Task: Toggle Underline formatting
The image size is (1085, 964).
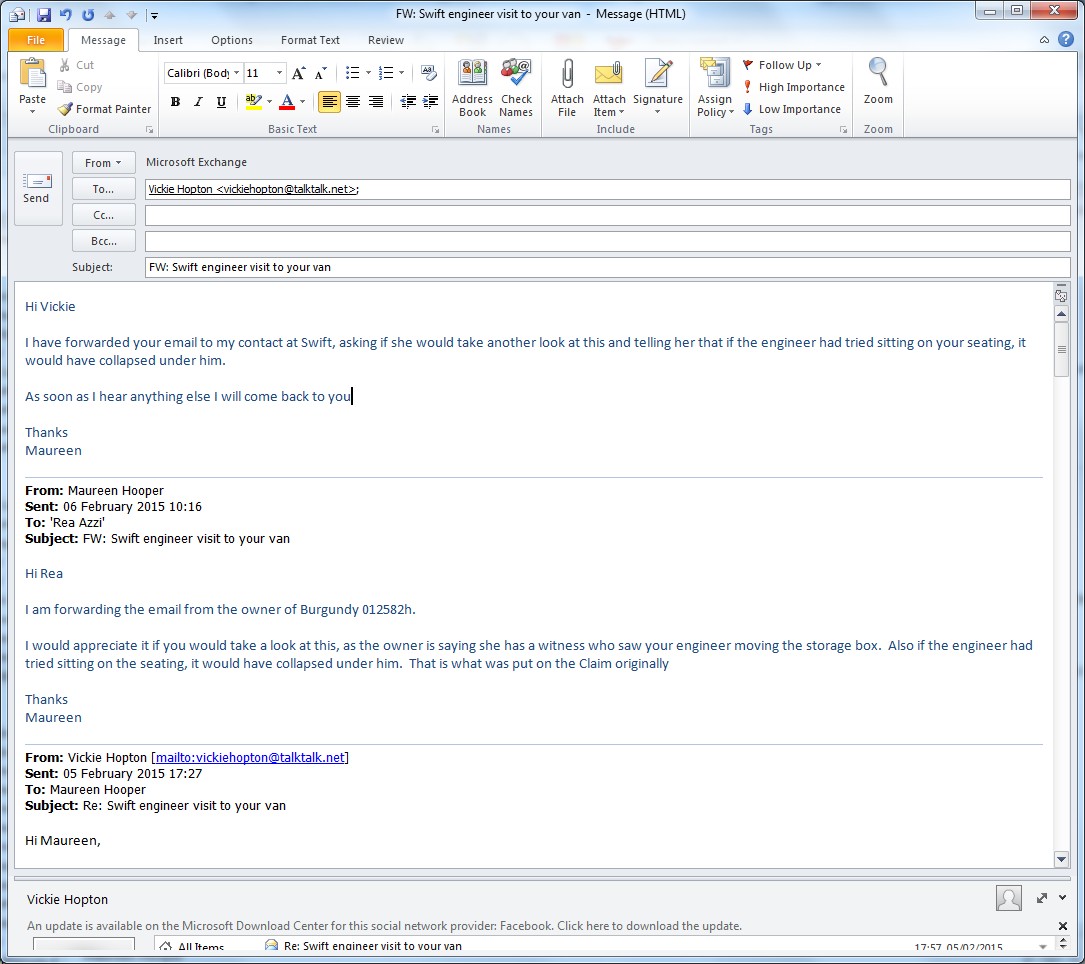Action: coord(221,102)
